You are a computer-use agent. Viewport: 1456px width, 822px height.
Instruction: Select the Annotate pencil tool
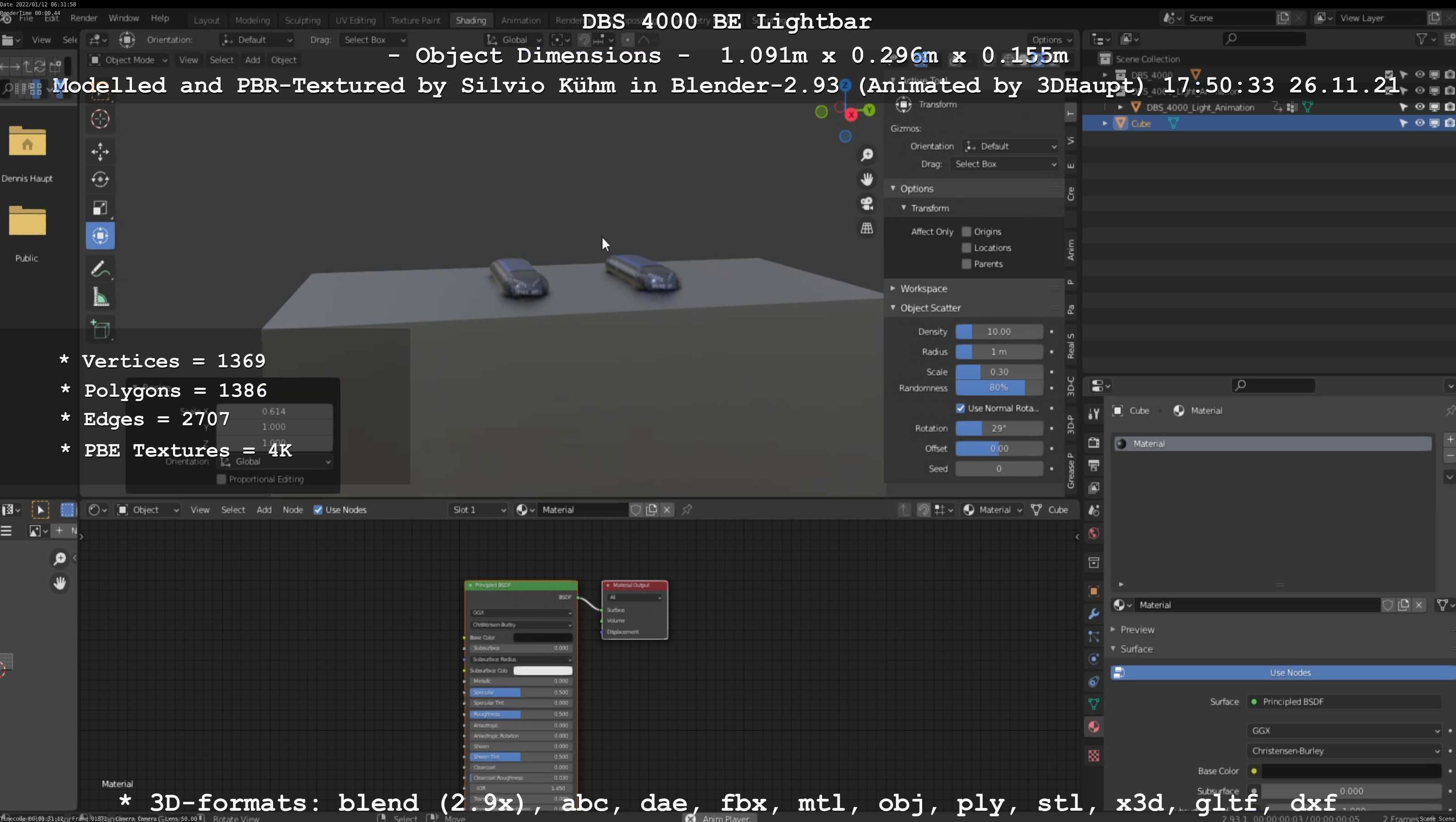[100, 269]
